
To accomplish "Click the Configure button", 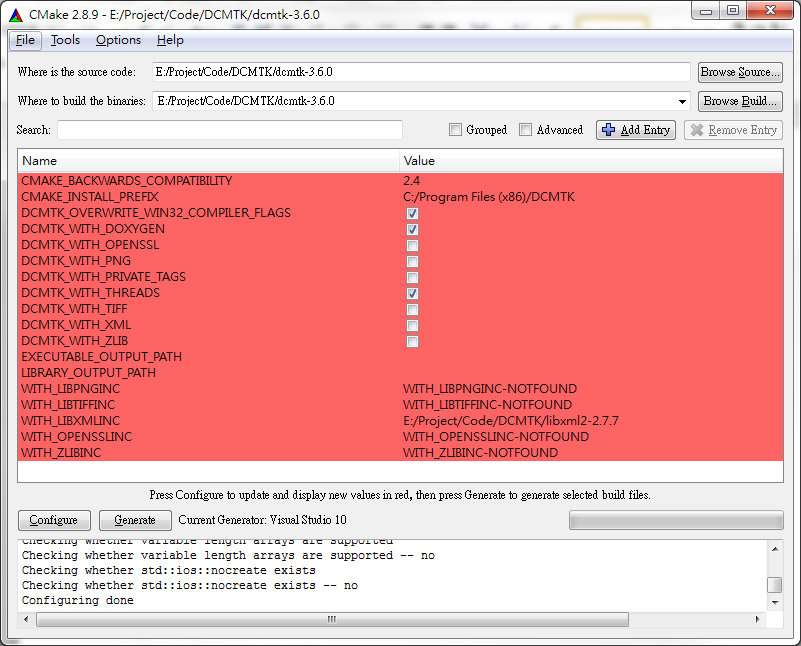I will (54, 520).
